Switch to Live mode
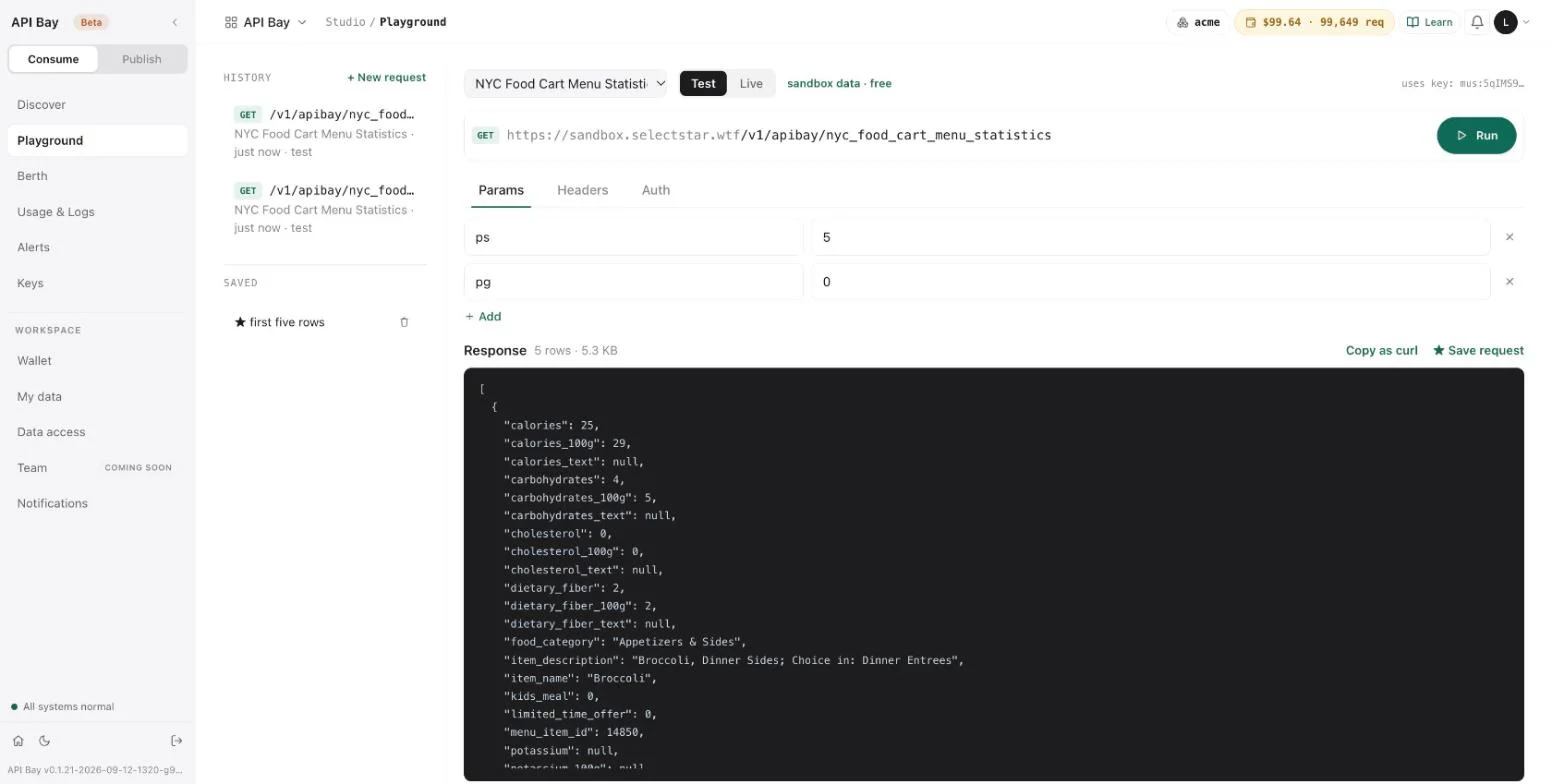The image size is (1552, 784). pos(751,83)
